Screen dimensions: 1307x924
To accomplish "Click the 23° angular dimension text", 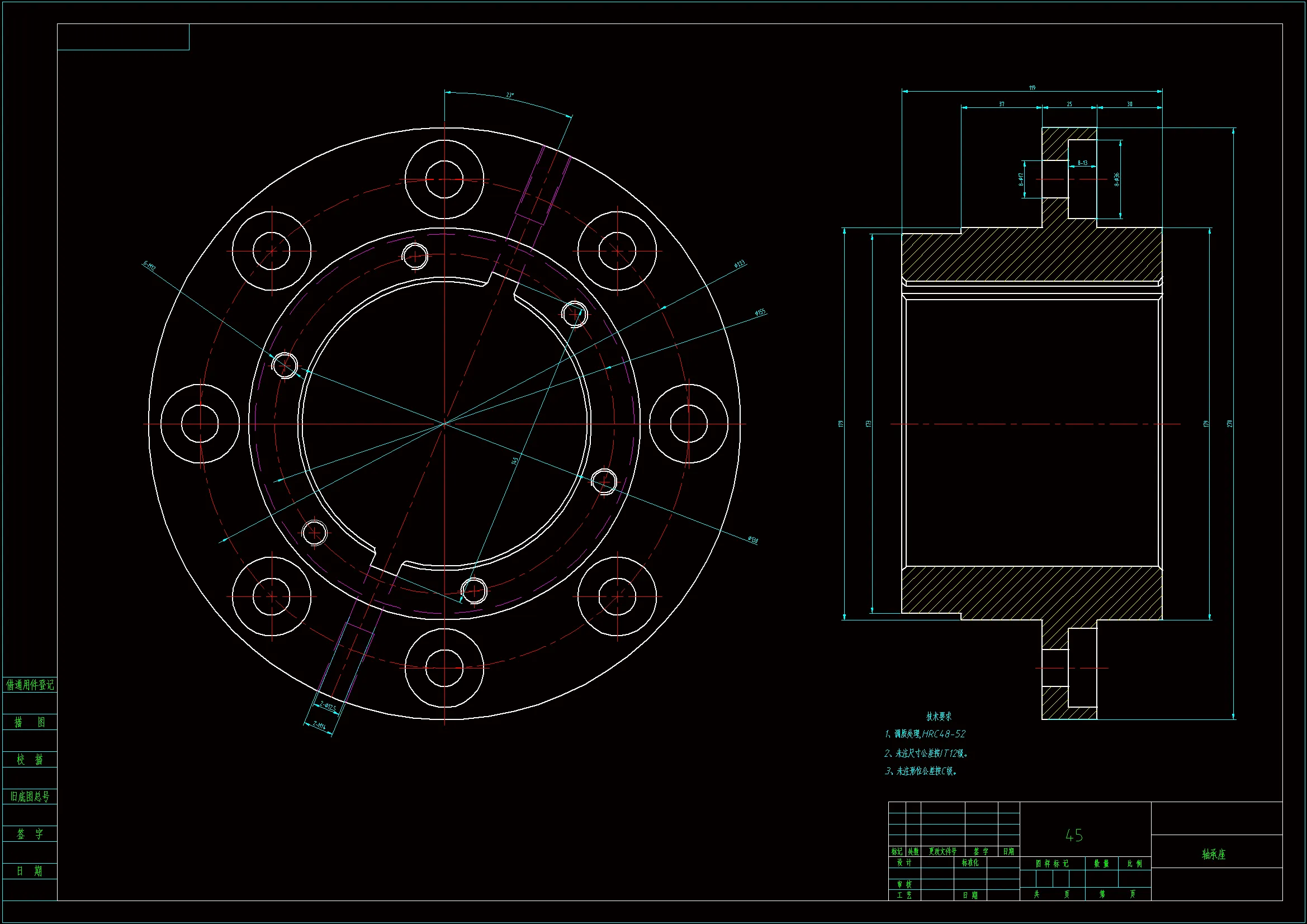I will [510, 95].
